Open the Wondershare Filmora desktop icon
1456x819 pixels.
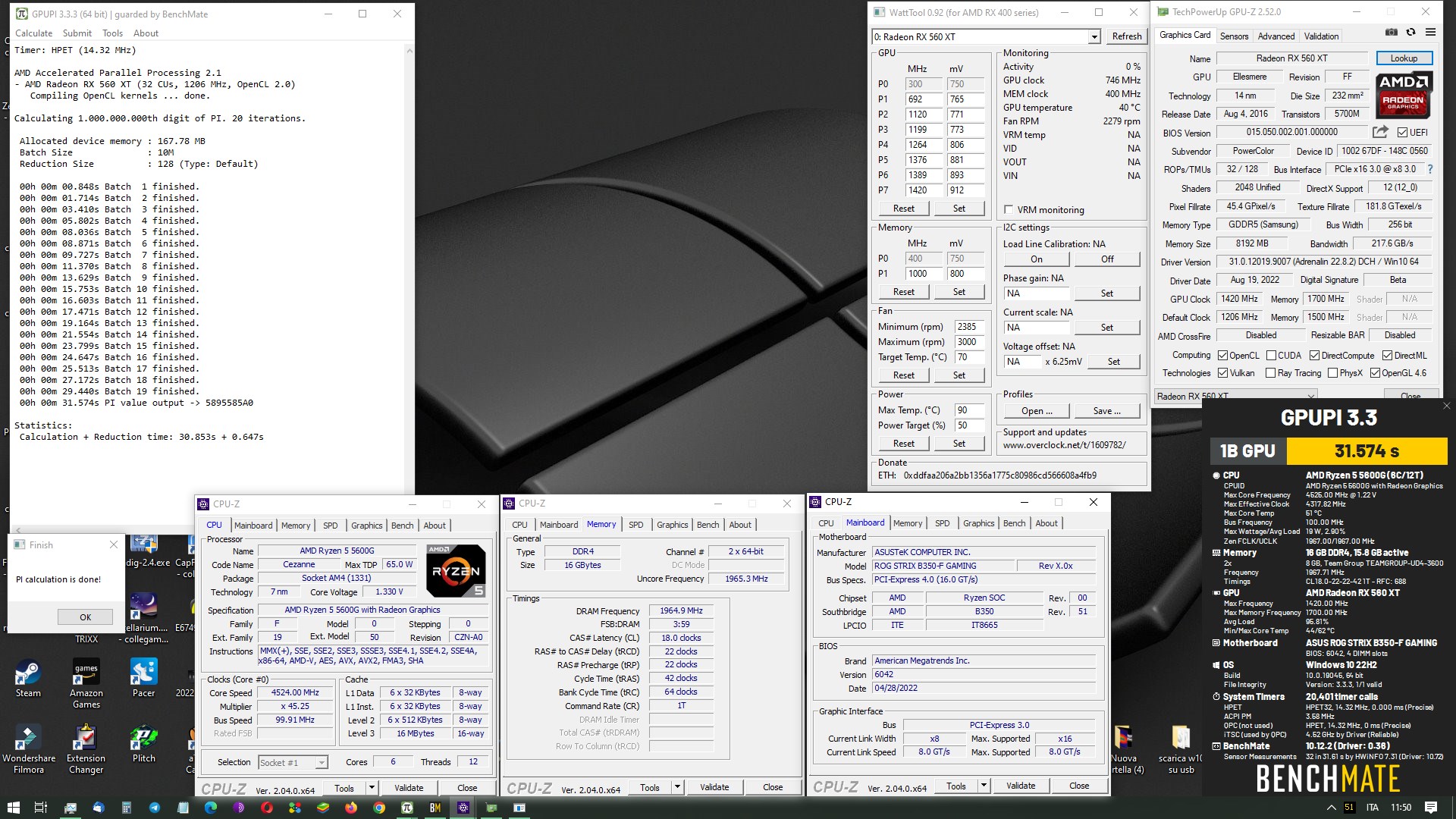tap(28, 749)
